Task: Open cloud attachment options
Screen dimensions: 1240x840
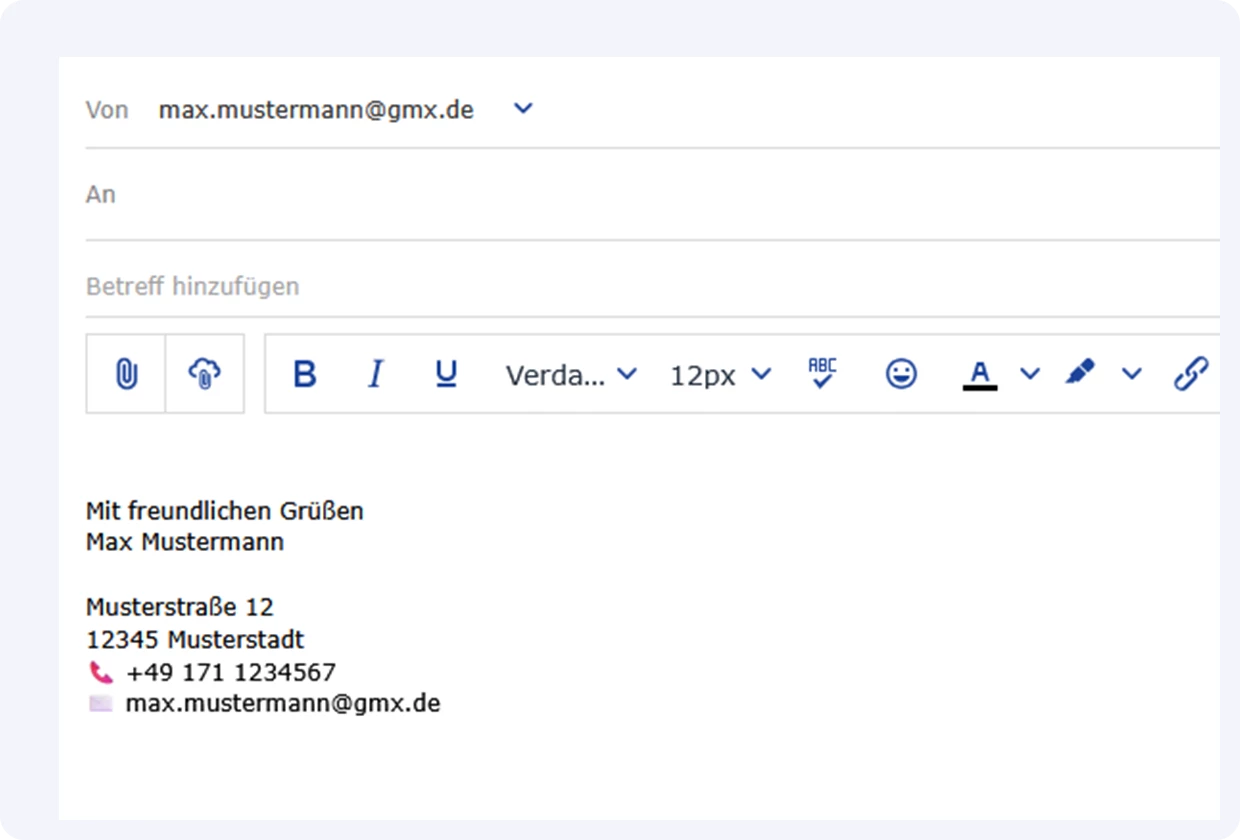Action: (x=205, y=373)
